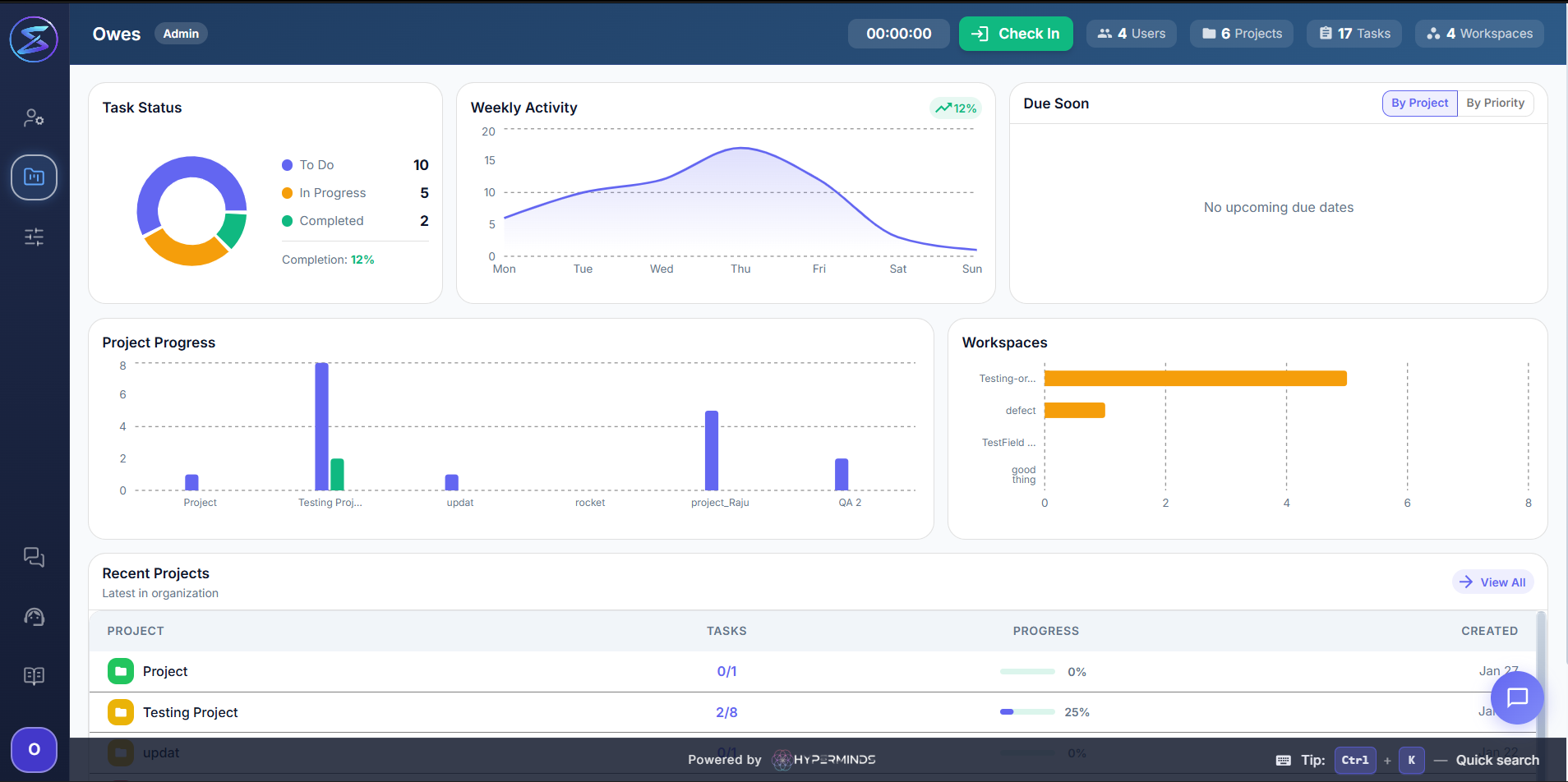The width and height of the screenshot is (1568, 782).
Task: Open the documentation book sidebar icon
Action: (x=34, y=676)
